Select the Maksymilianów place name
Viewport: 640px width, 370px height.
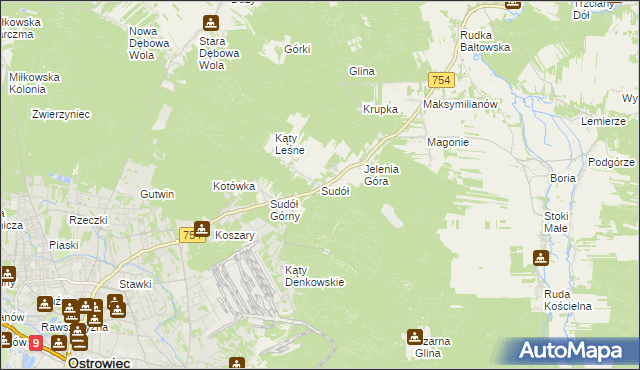pos(460,104)
